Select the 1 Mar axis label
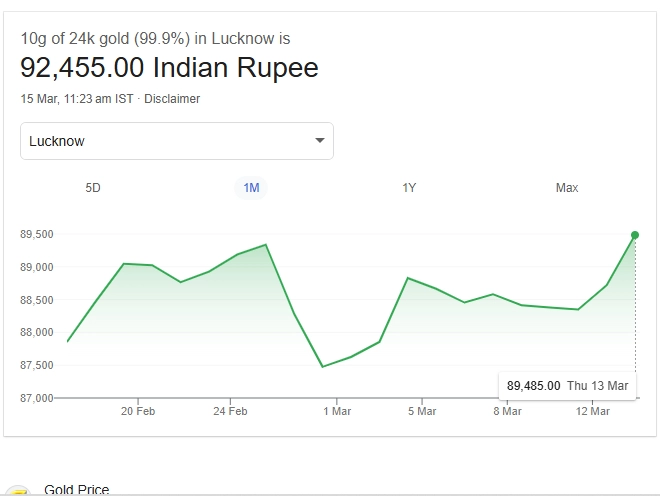The height and width of the screenshot is (496, 660). pyautogui.click(x=337, y=411)
